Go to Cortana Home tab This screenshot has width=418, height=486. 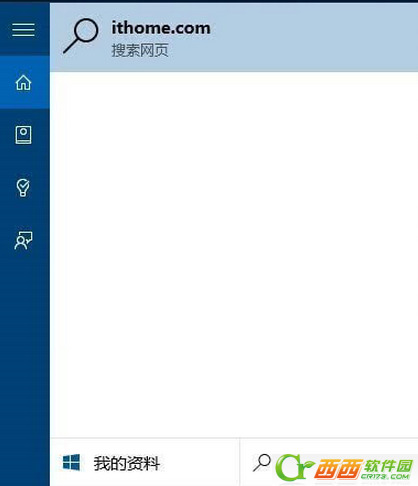tap(23, 82)
